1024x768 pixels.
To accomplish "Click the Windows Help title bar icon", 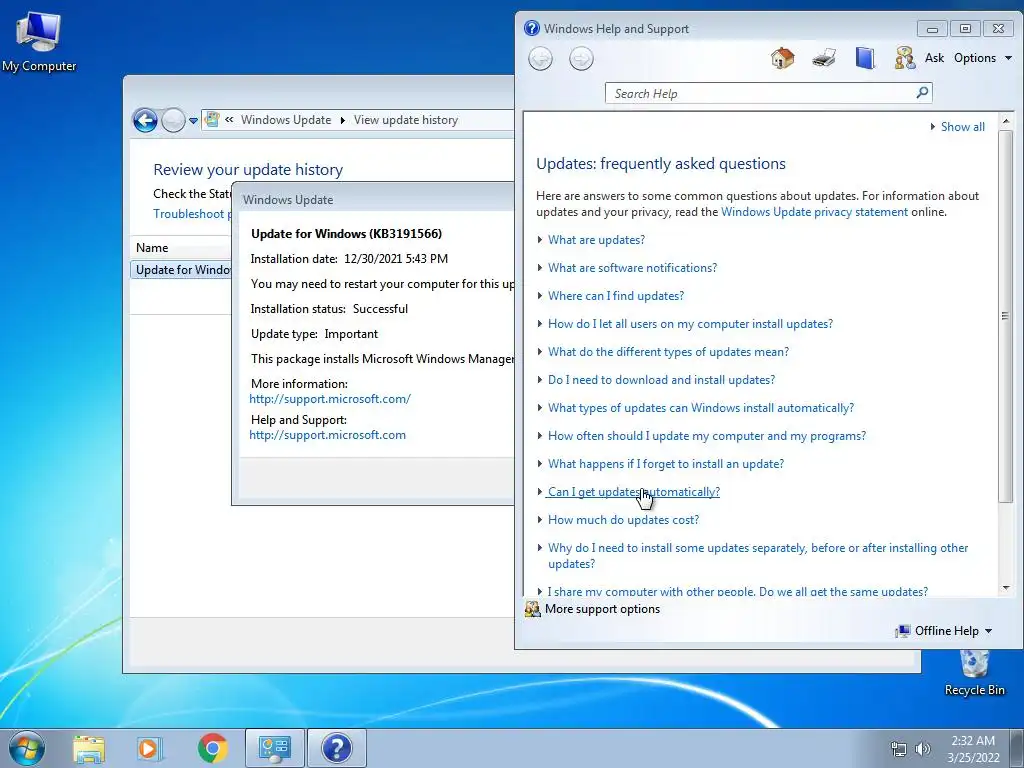I will 532,28.
